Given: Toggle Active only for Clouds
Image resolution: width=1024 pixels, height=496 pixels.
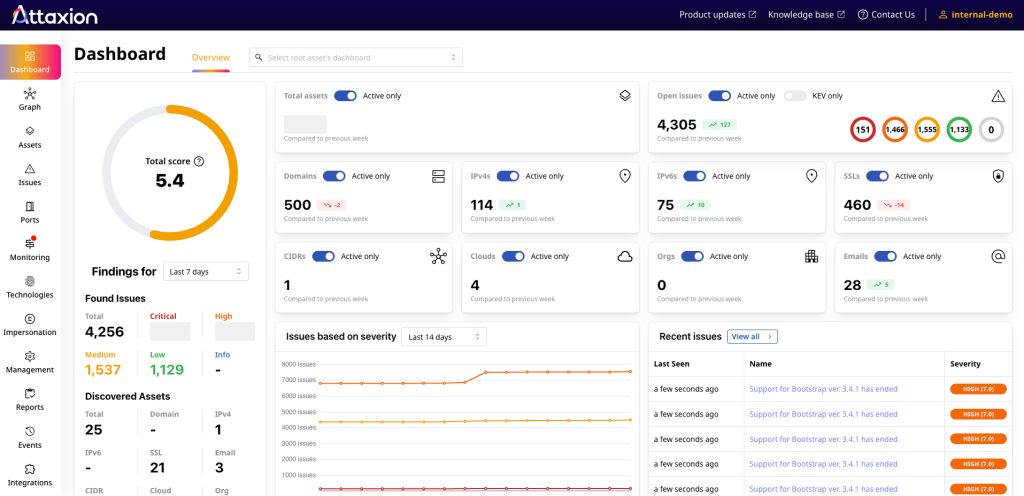Looking at the screenshot, I should coord(513,256).
